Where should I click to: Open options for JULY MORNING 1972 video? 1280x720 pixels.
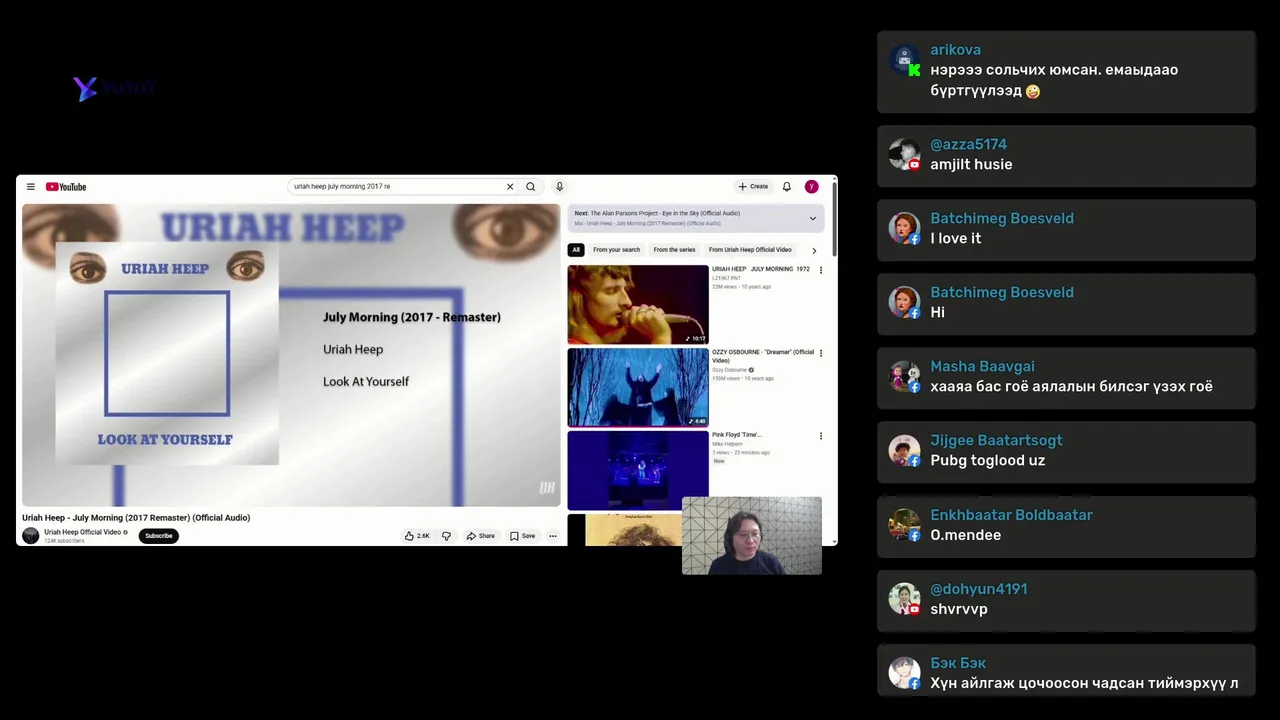click(821, 270)
